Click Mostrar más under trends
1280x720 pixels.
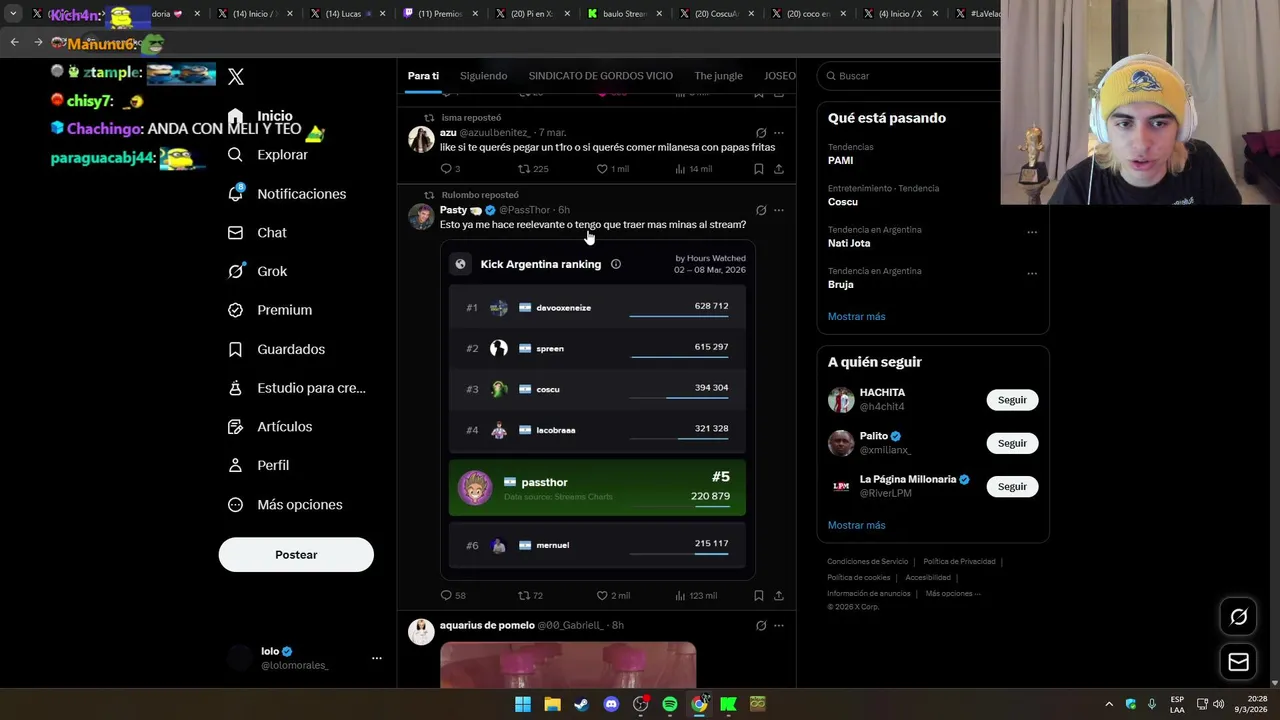click(x=856, y=317)
